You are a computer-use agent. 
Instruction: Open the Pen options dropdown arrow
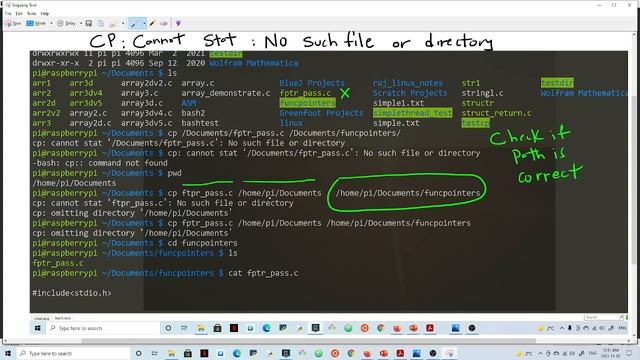[144, 24]
